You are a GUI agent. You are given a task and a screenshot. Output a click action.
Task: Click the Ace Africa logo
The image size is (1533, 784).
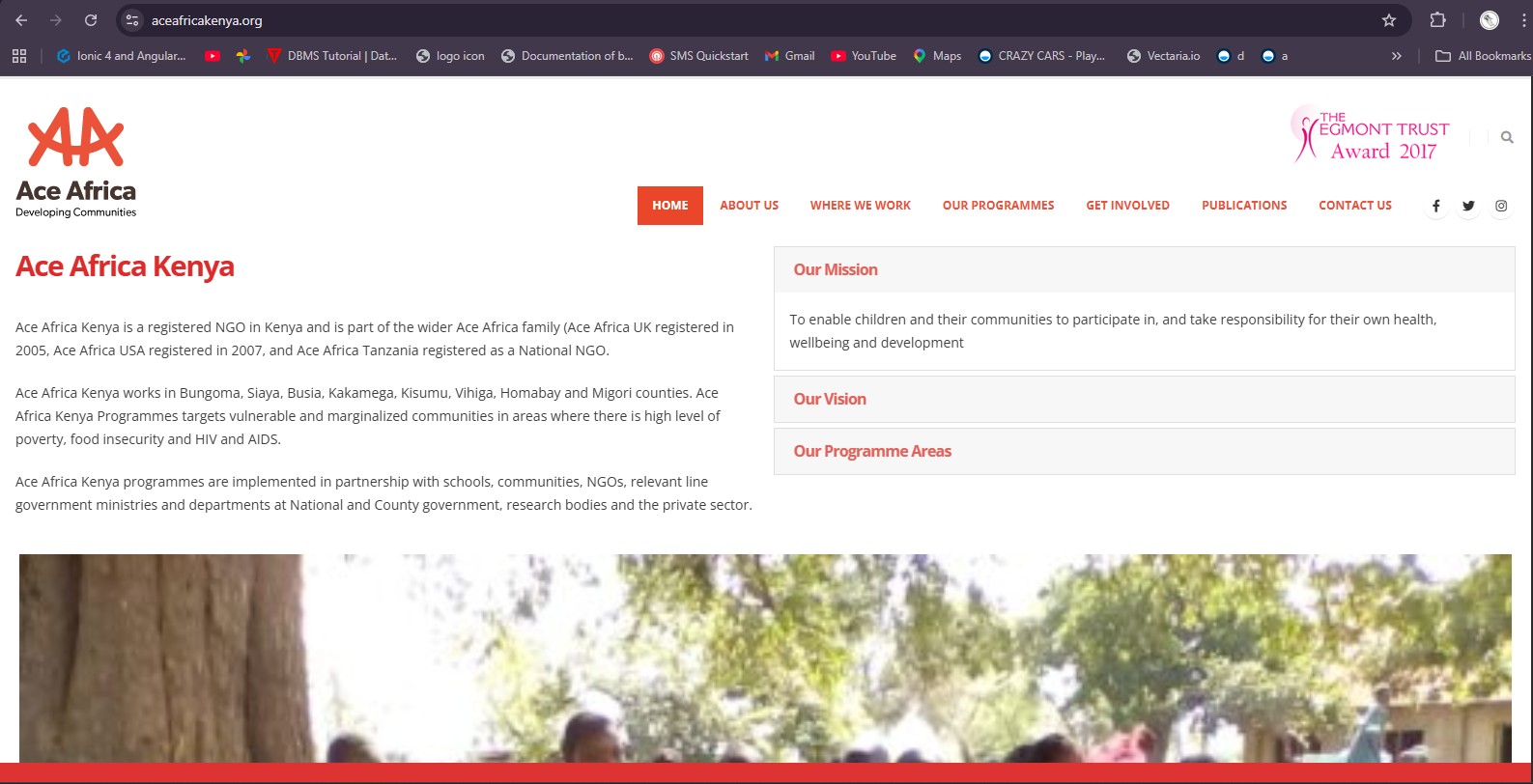point(76,162)
